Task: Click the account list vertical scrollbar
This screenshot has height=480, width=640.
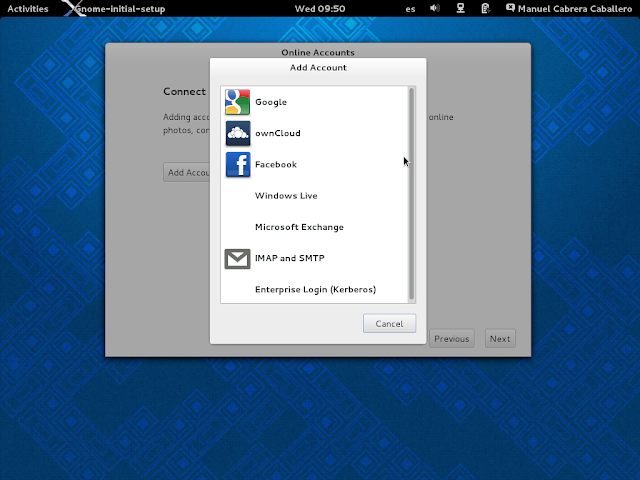Action: point(411,194)
